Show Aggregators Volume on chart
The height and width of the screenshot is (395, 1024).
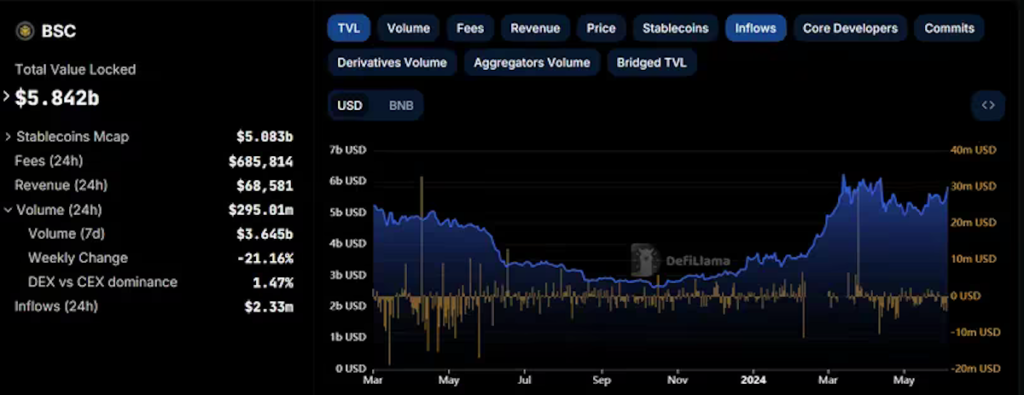tap(532, 63)
